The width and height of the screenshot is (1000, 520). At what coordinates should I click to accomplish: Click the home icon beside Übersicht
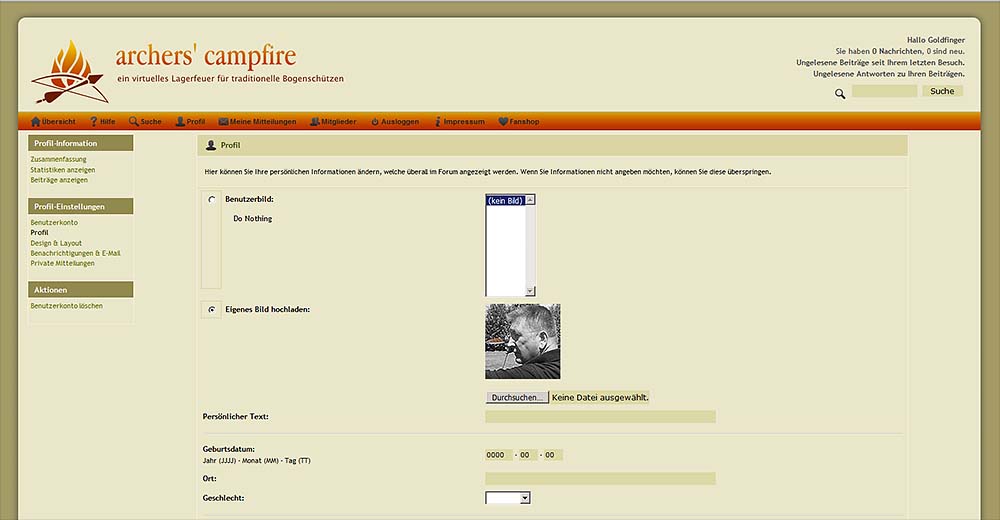pyautogui.click(x=36, y=122)
